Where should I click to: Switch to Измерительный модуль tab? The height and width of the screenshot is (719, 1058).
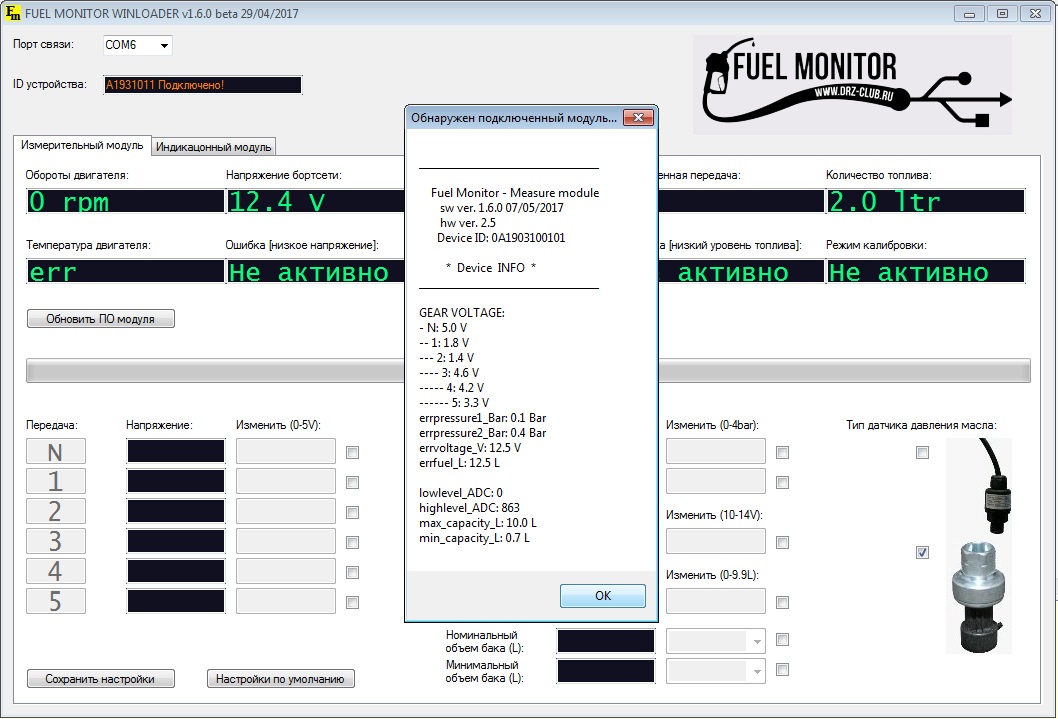[x=82, y=146]
